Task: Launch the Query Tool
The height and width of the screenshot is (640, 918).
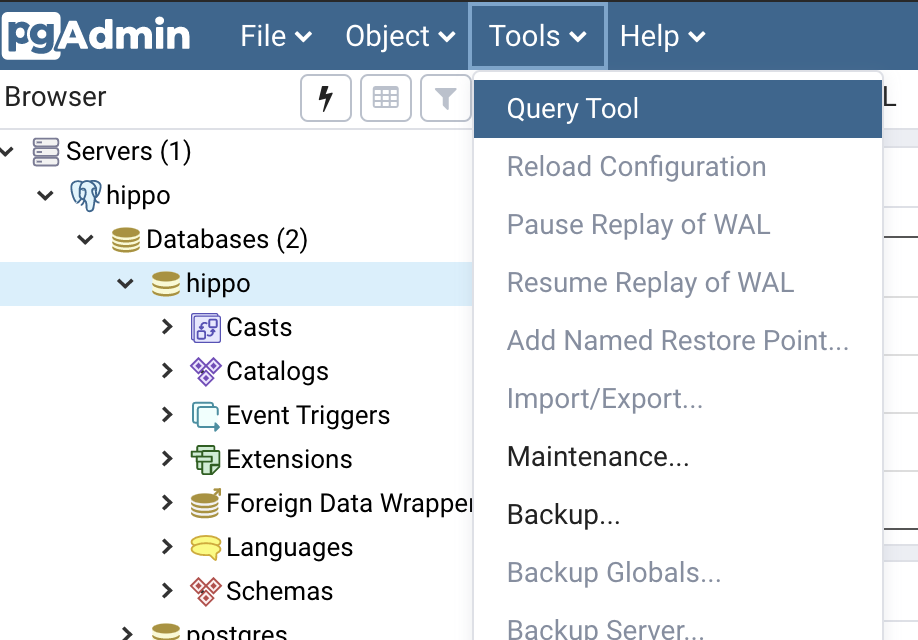Action: [571, 107]
